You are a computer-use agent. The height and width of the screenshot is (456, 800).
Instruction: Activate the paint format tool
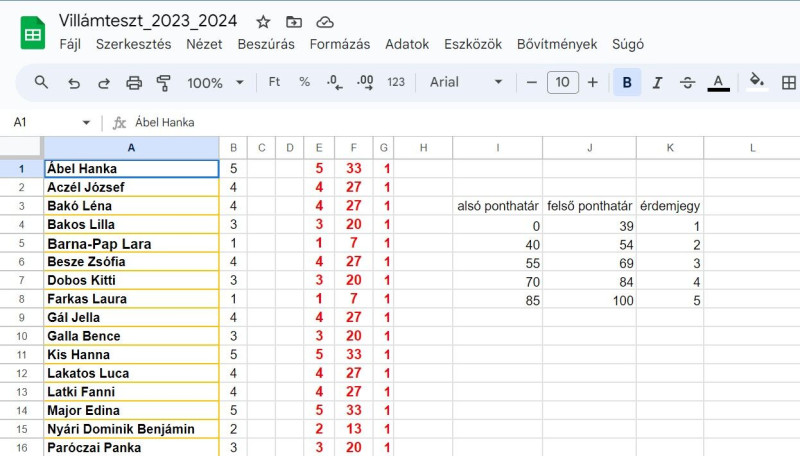[164, 83]
